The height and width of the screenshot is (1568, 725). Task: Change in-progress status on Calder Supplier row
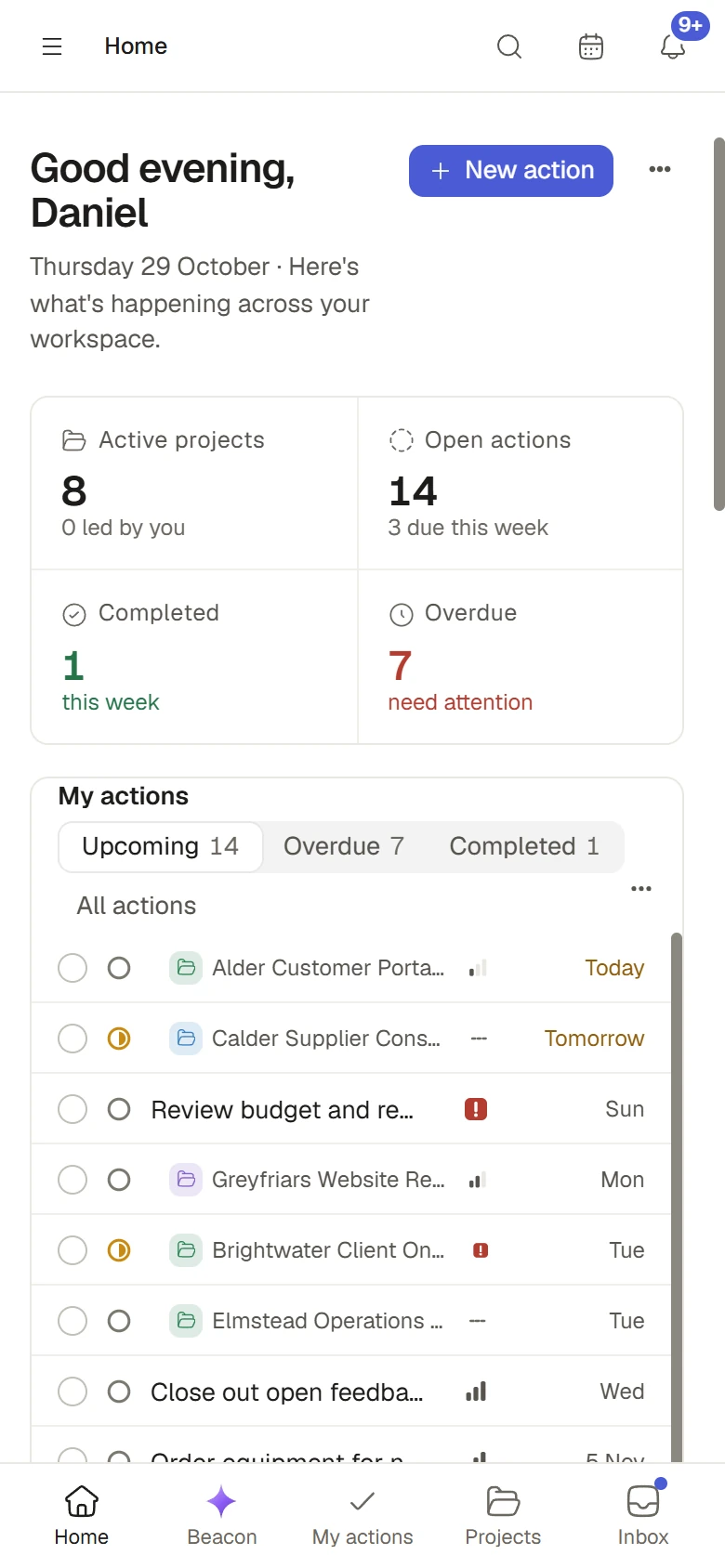[119, 1039]
